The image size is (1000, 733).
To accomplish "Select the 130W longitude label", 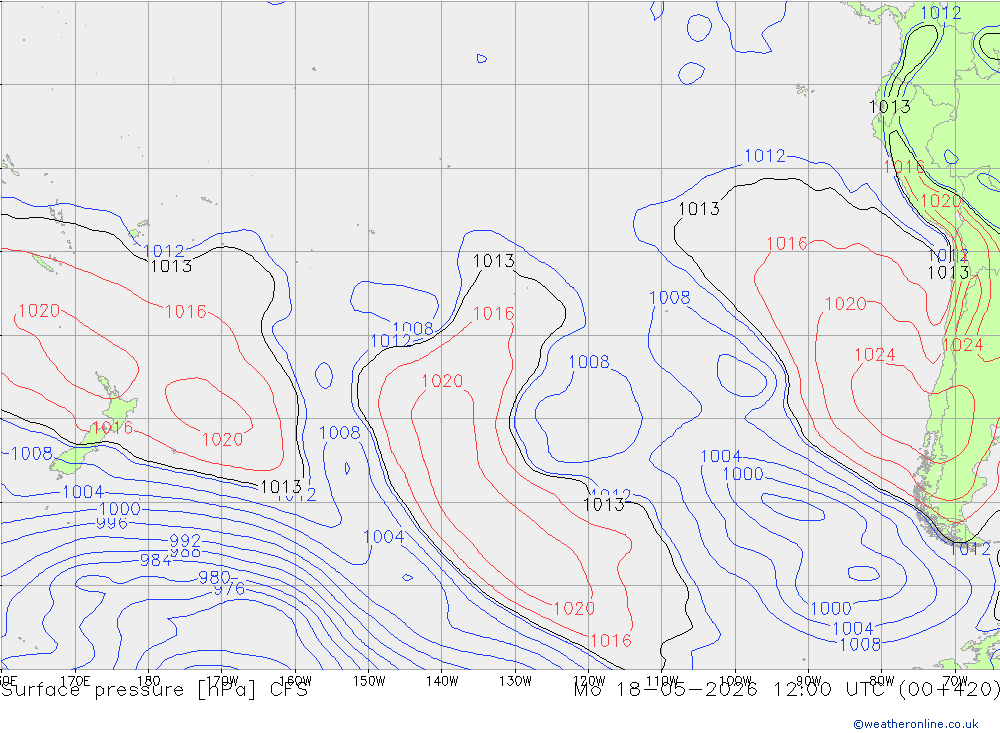I will pyautogui.click(x=515, y=681).
